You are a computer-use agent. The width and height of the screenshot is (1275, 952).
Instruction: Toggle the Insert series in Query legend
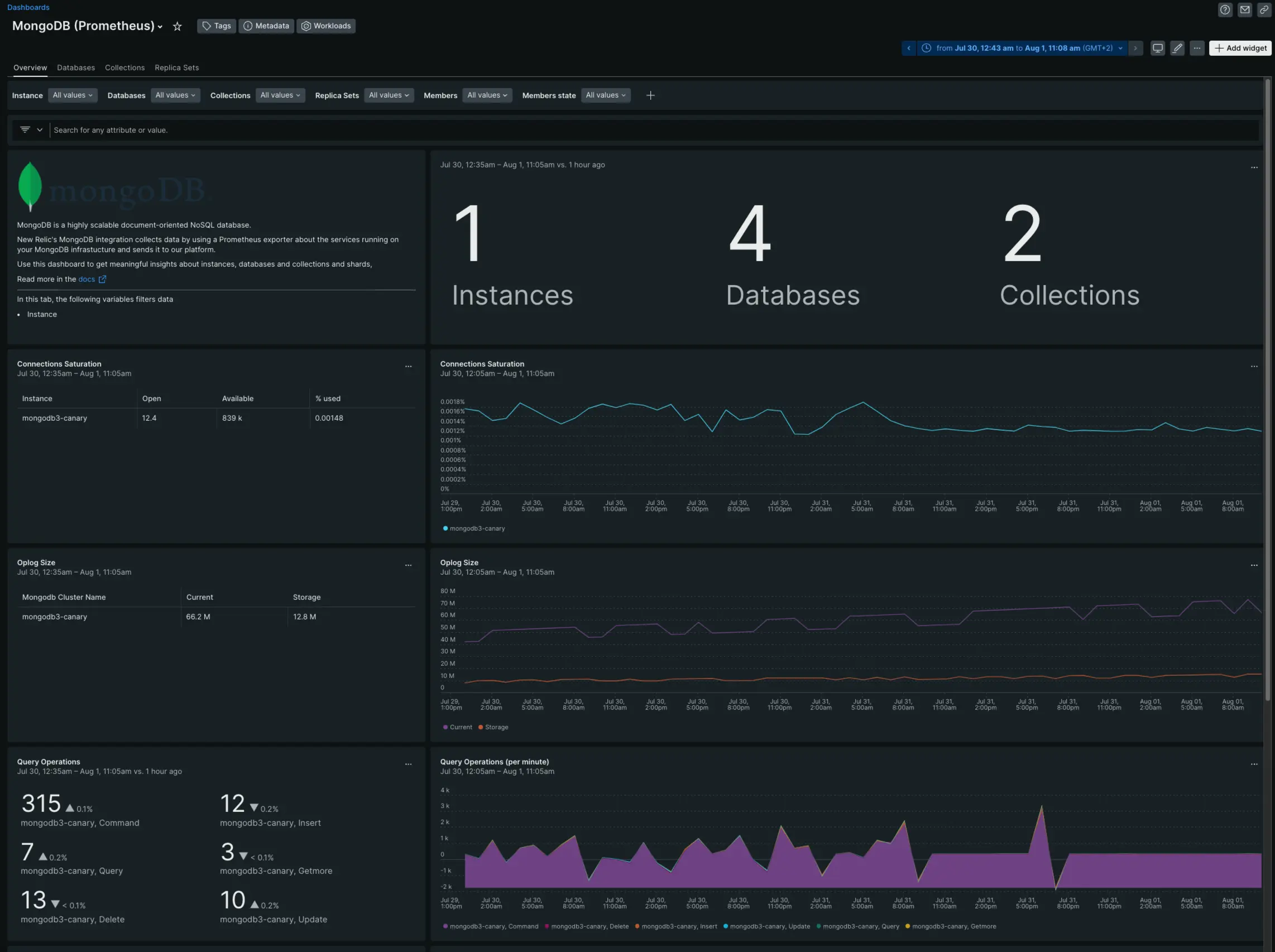[x=676, y=926]
